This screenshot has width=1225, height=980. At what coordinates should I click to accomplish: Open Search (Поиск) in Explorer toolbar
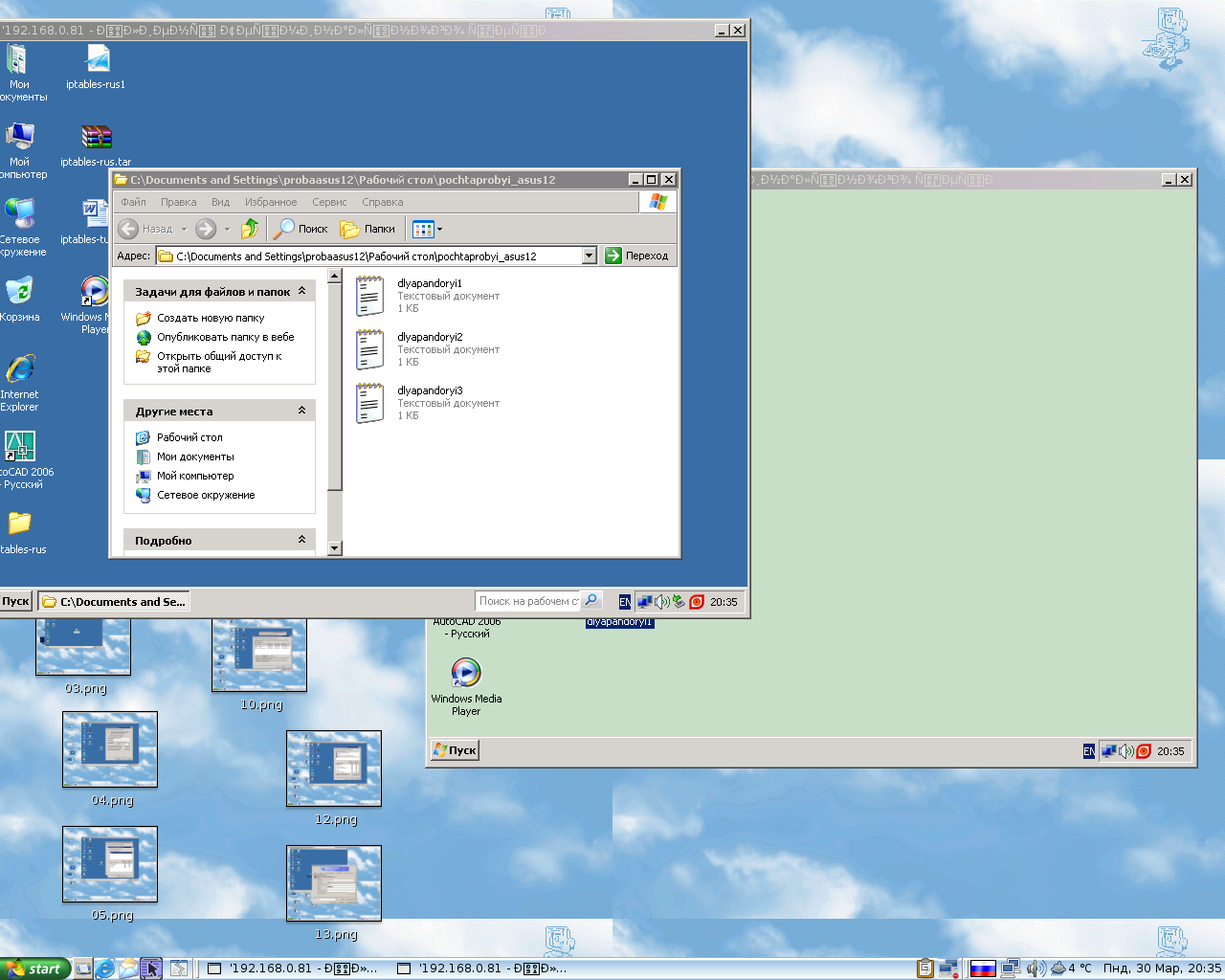301,229
